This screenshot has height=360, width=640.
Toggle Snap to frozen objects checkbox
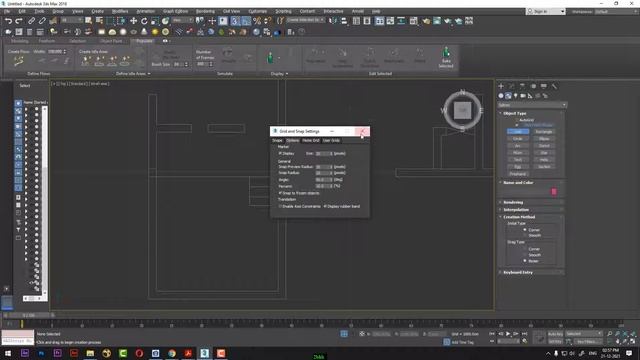click(280, 193)
